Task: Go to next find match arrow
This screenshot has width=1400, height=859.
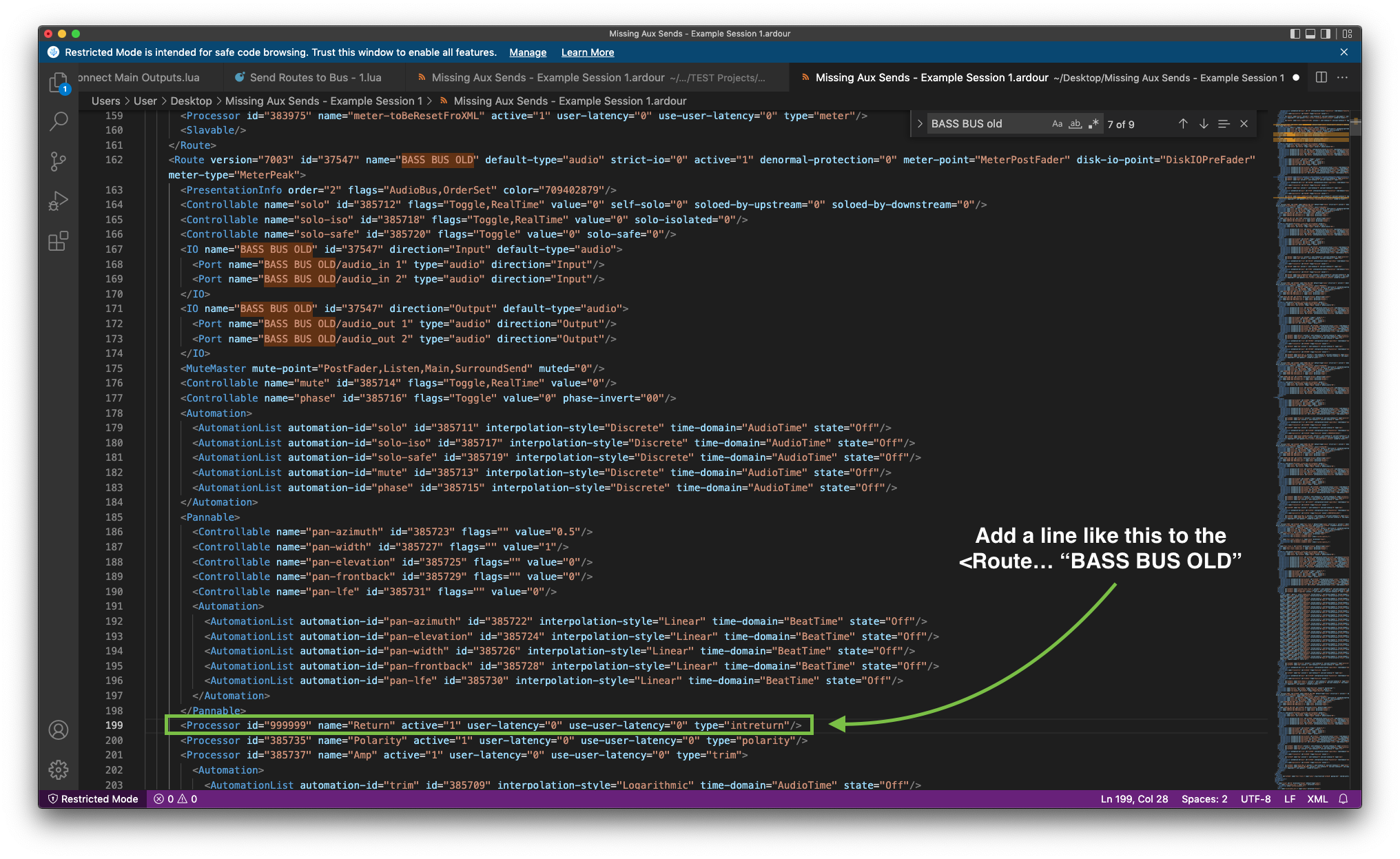Action: click(x=1203, y=124)
